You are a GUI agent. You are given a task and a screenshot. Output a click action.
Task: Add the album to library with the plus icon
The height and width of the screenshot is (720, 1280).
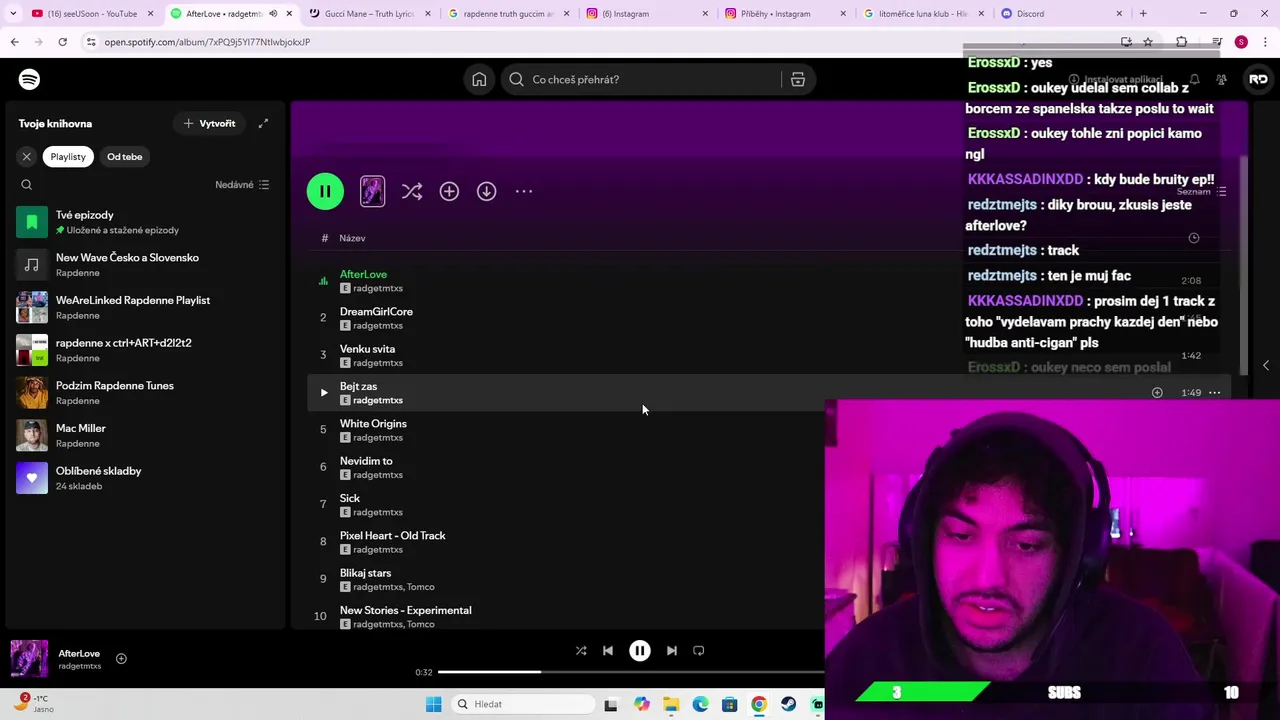pos(449,191)
